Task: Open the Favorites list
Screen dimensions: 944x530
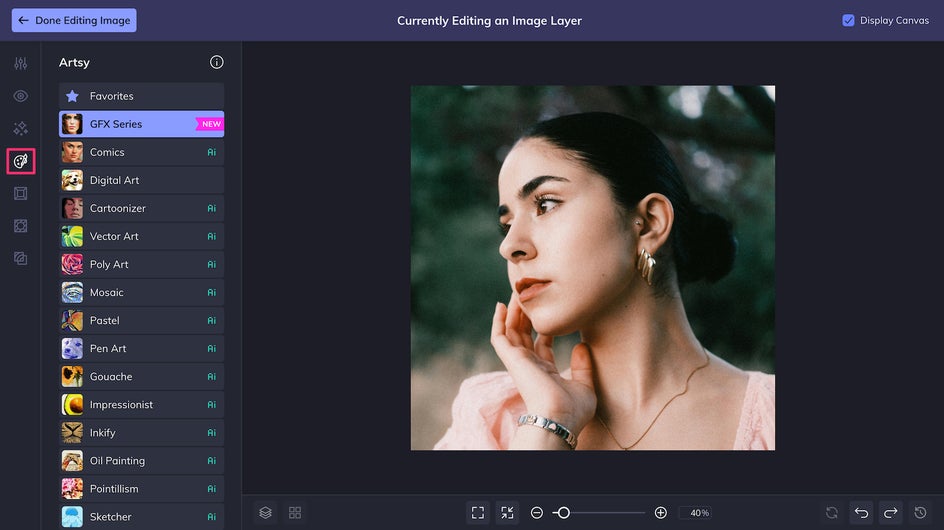Action: (x=141, y=96)
